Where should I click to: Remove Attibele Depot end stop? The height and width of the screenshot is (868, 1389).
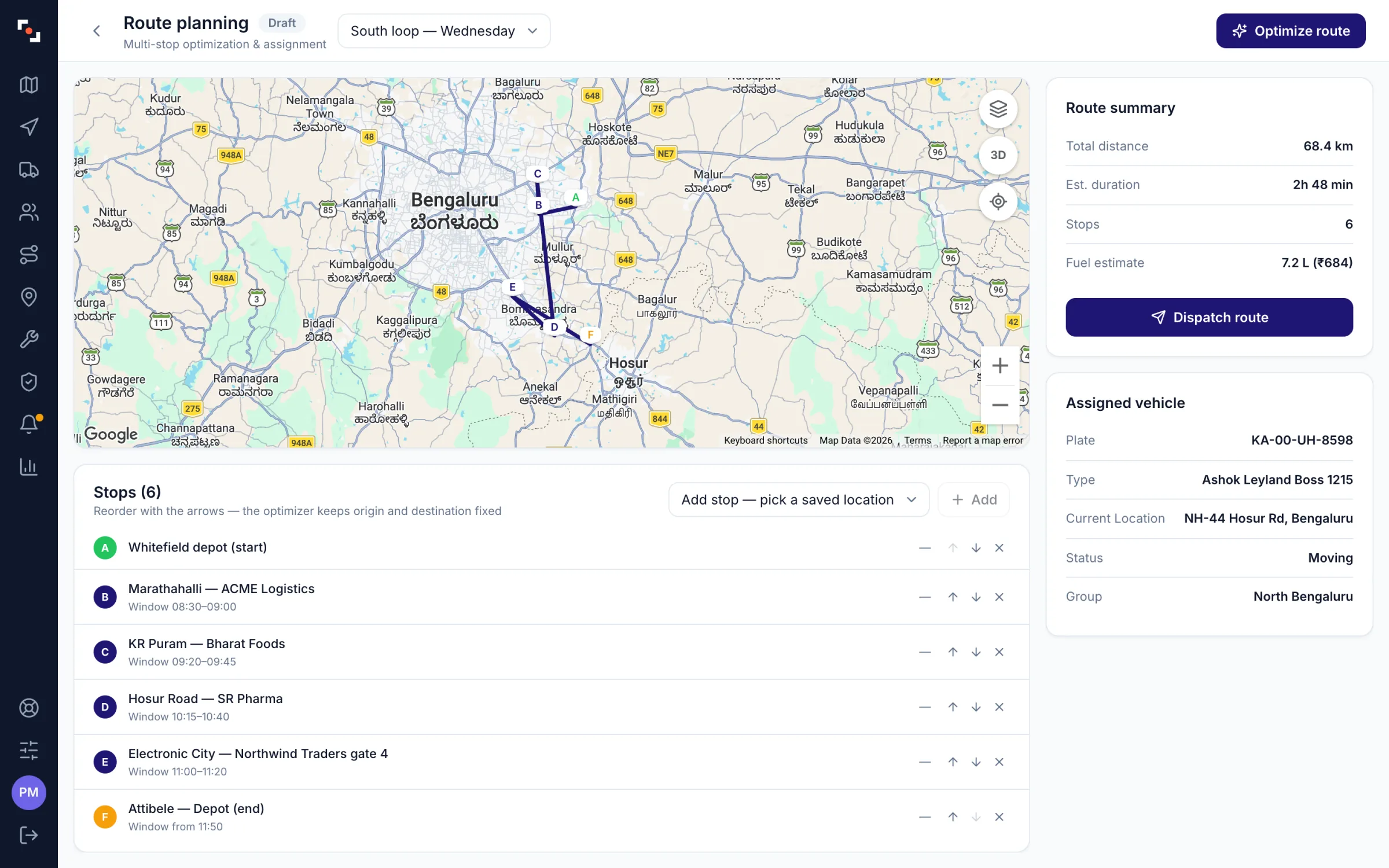999,816
